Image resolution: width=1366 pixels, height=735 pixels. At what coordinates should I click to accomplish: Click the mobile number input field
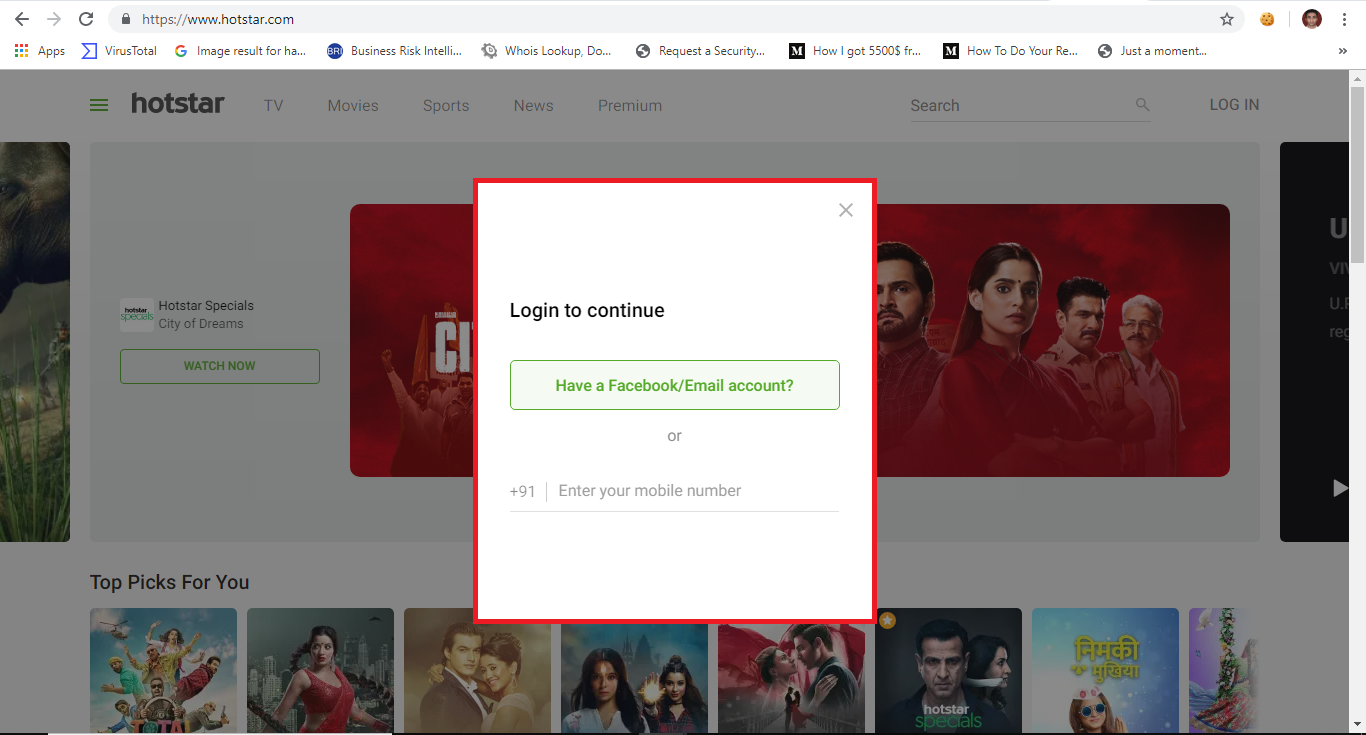[697, 491]
